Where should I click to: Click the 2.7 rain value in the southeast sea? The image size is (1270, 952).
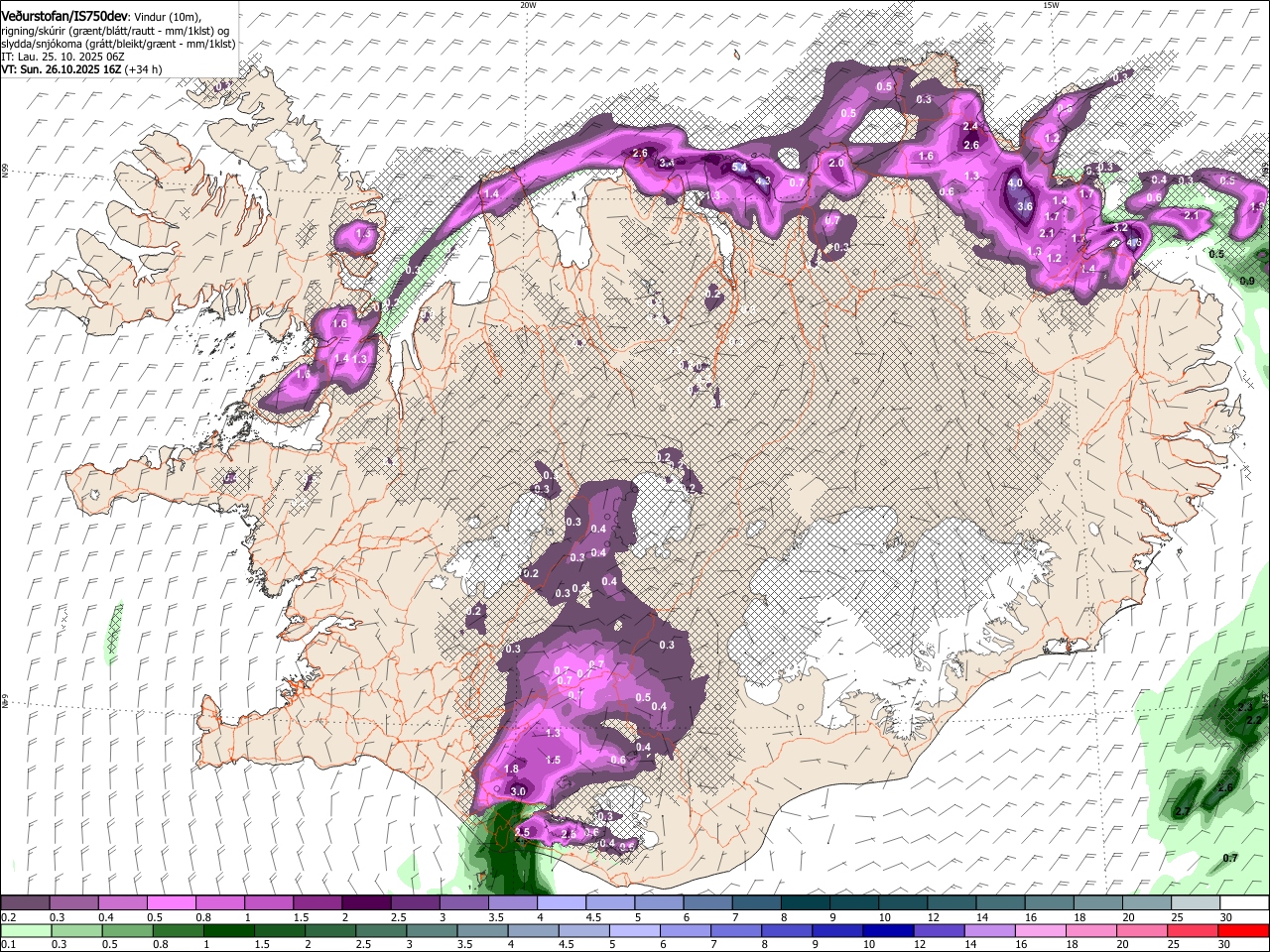tap(1183, 812)
